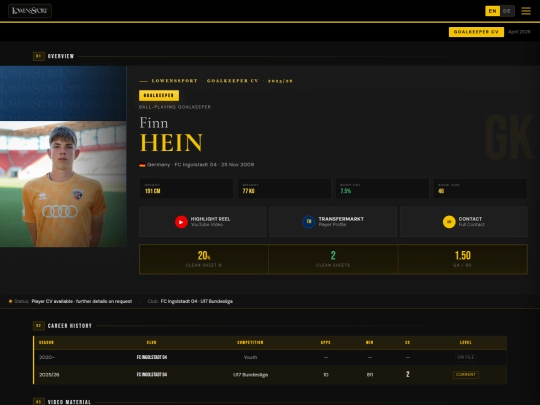Click the 191 CM height stat

[x=186, y=188]
